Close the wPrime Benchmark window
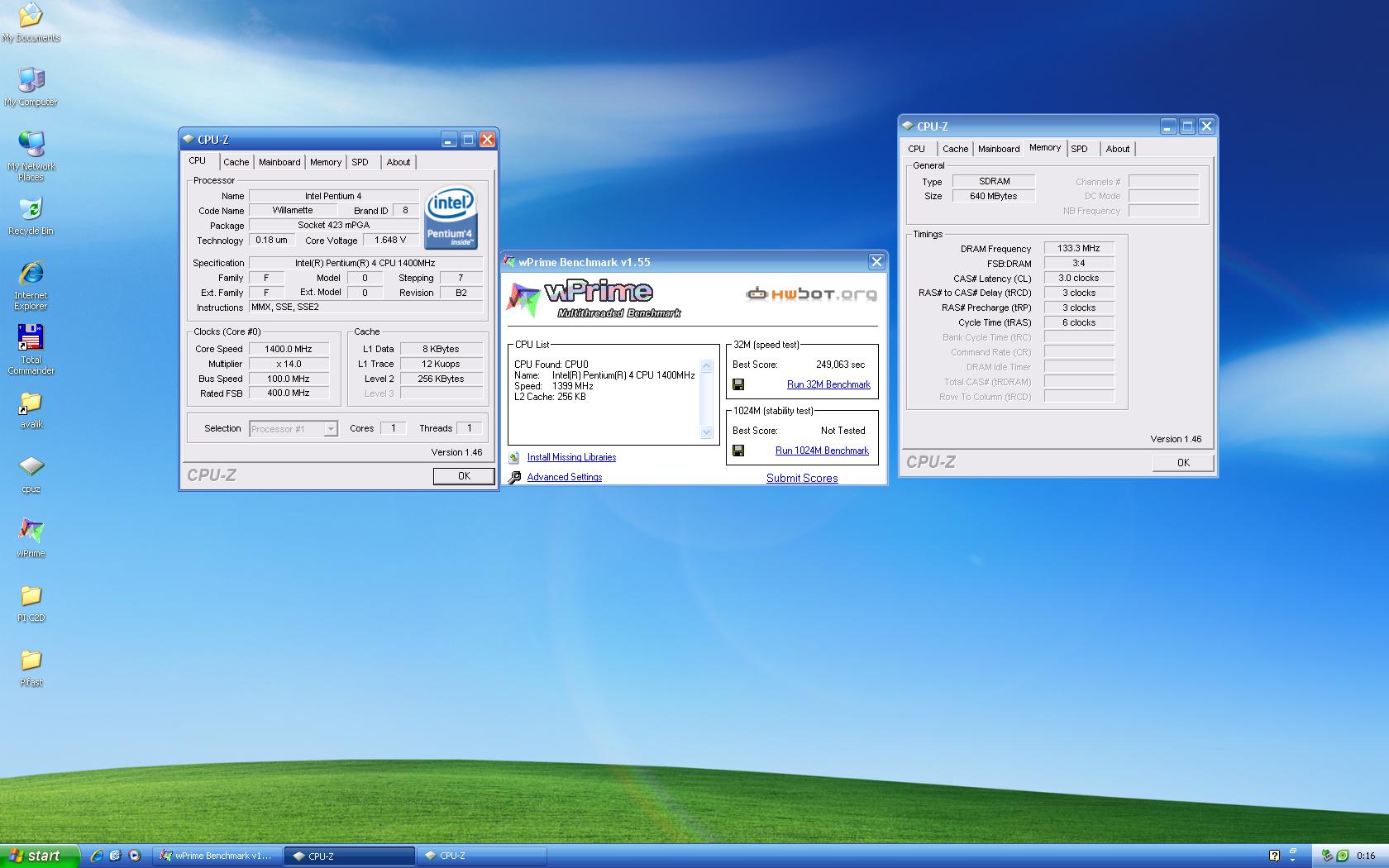 [876, 262]
